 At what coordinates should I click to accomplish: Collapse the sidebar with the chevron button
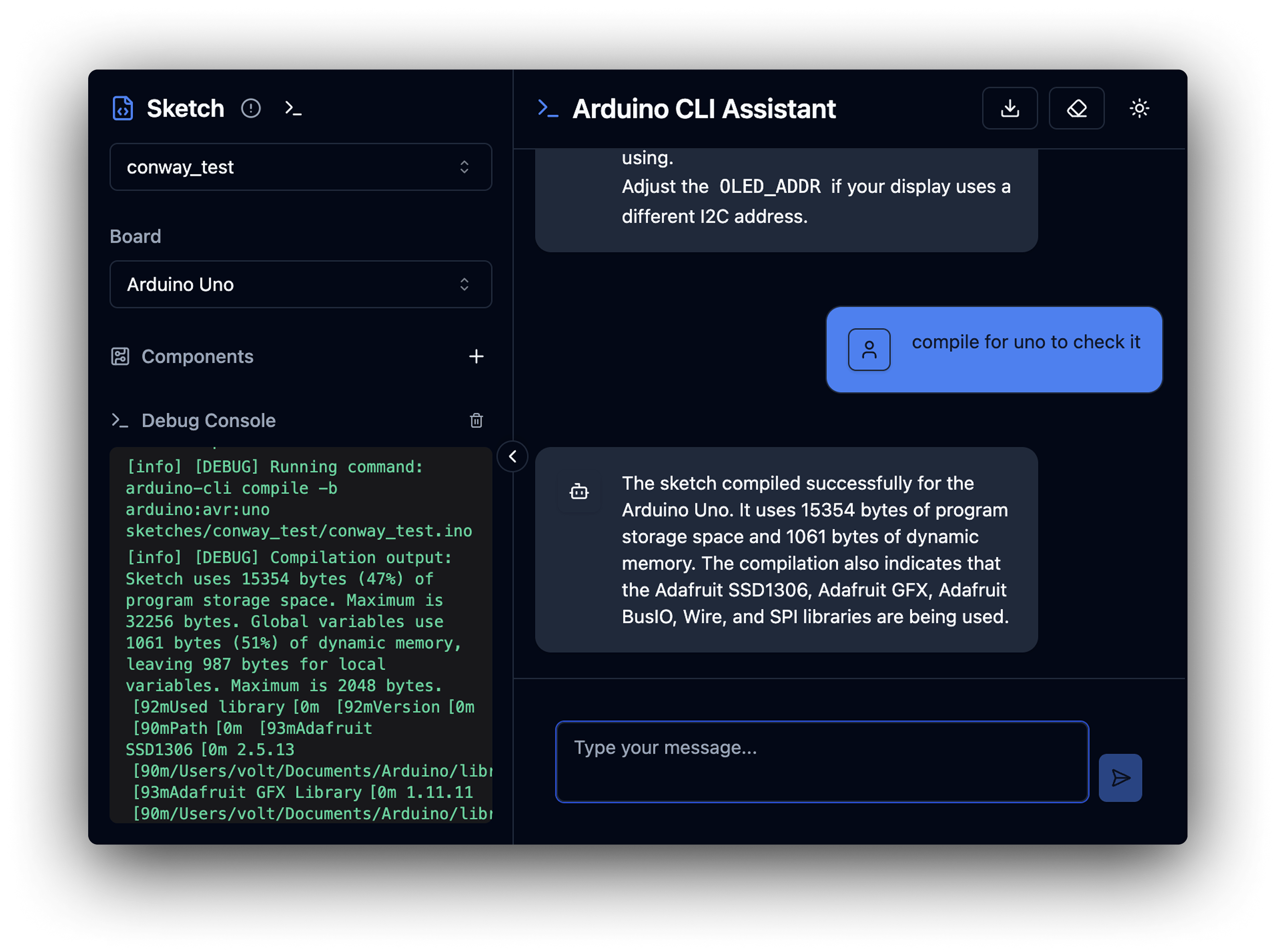pyautogui.click(x=512, y=457)
